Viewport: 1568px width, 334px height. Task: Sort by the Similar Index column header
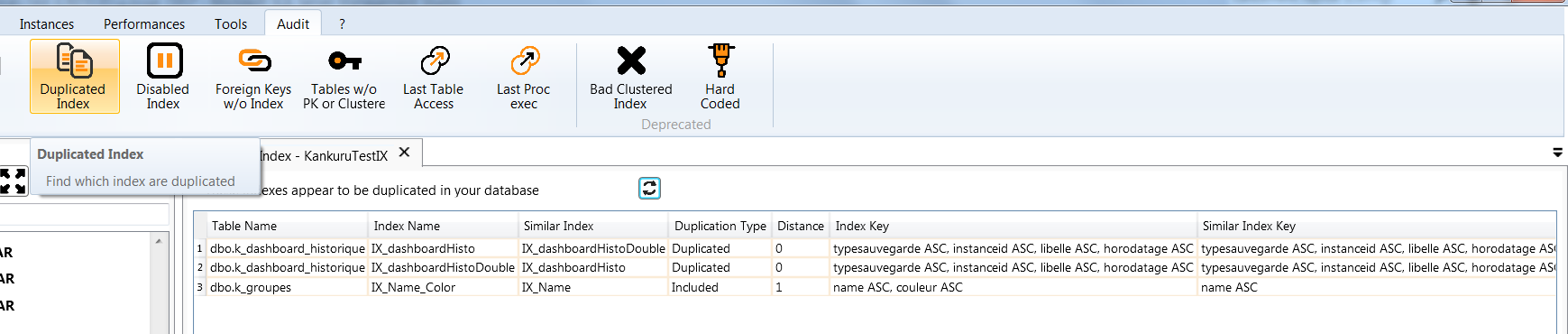pos(593,226)
